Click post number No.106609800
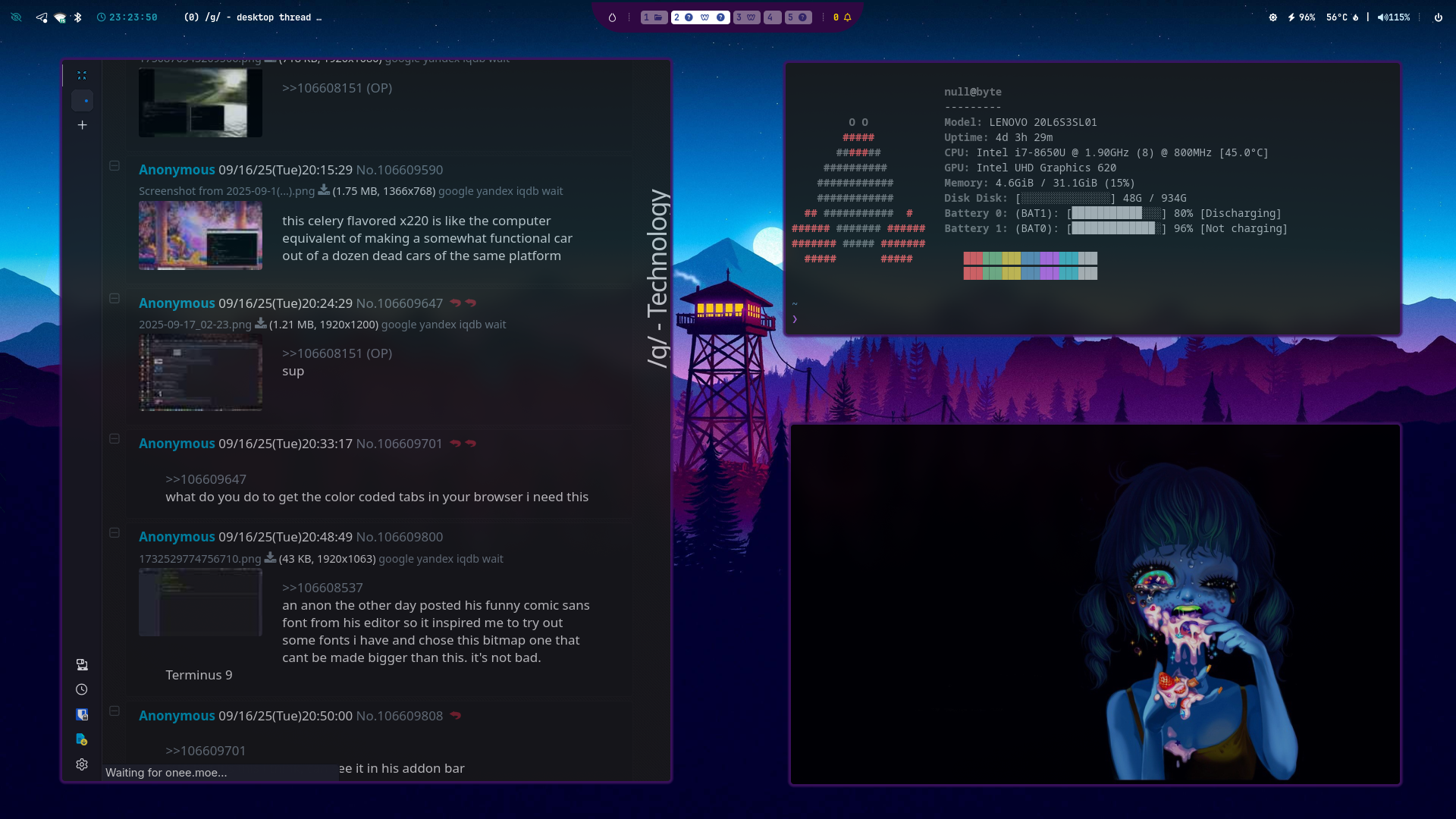This screenshot has width=1456, height=819. (400, 536)
